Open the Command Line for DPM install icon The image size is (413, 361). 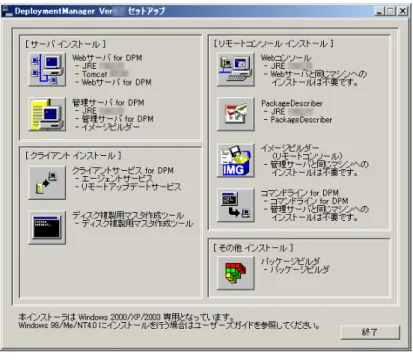tap(236, 205)
